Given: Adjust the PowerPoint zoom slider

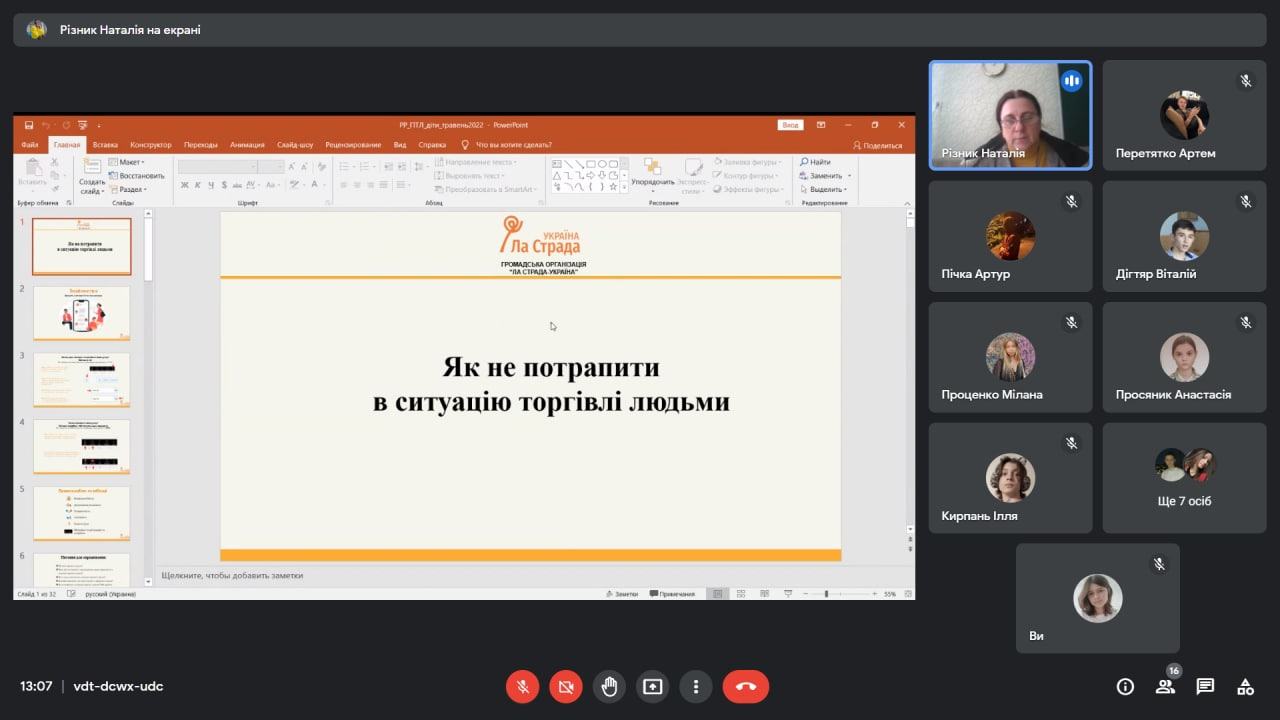Looking at the screenshot, I should pyautogui.click(x=826, y=594).
